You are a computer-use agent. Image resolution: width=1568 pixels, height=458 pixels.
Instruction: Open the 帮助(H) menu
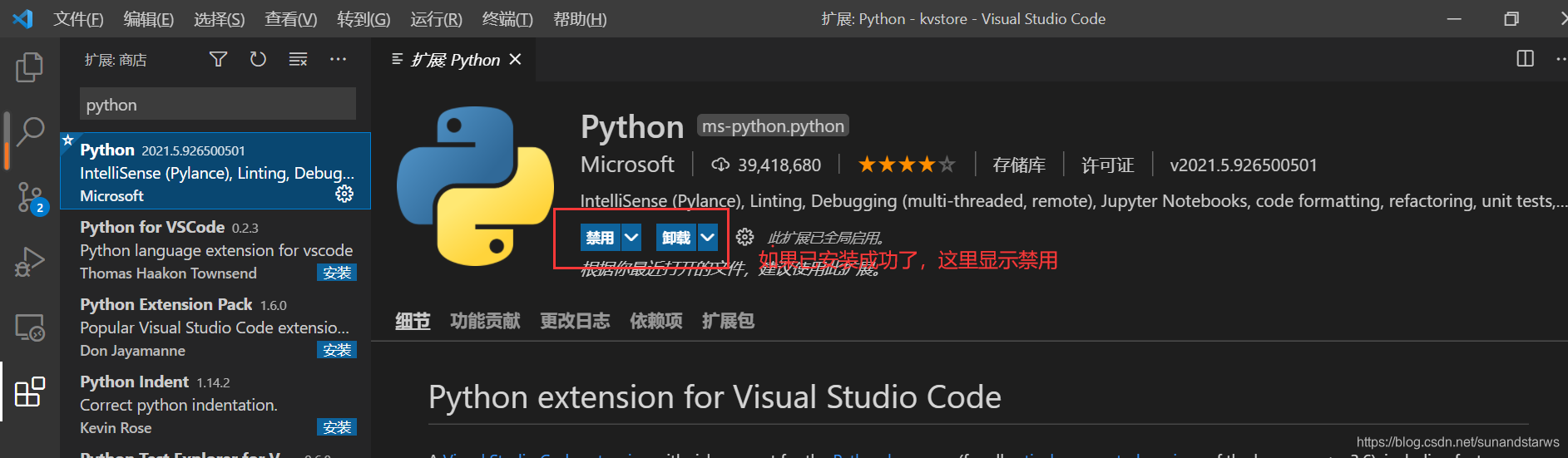[x=580, y=19]
